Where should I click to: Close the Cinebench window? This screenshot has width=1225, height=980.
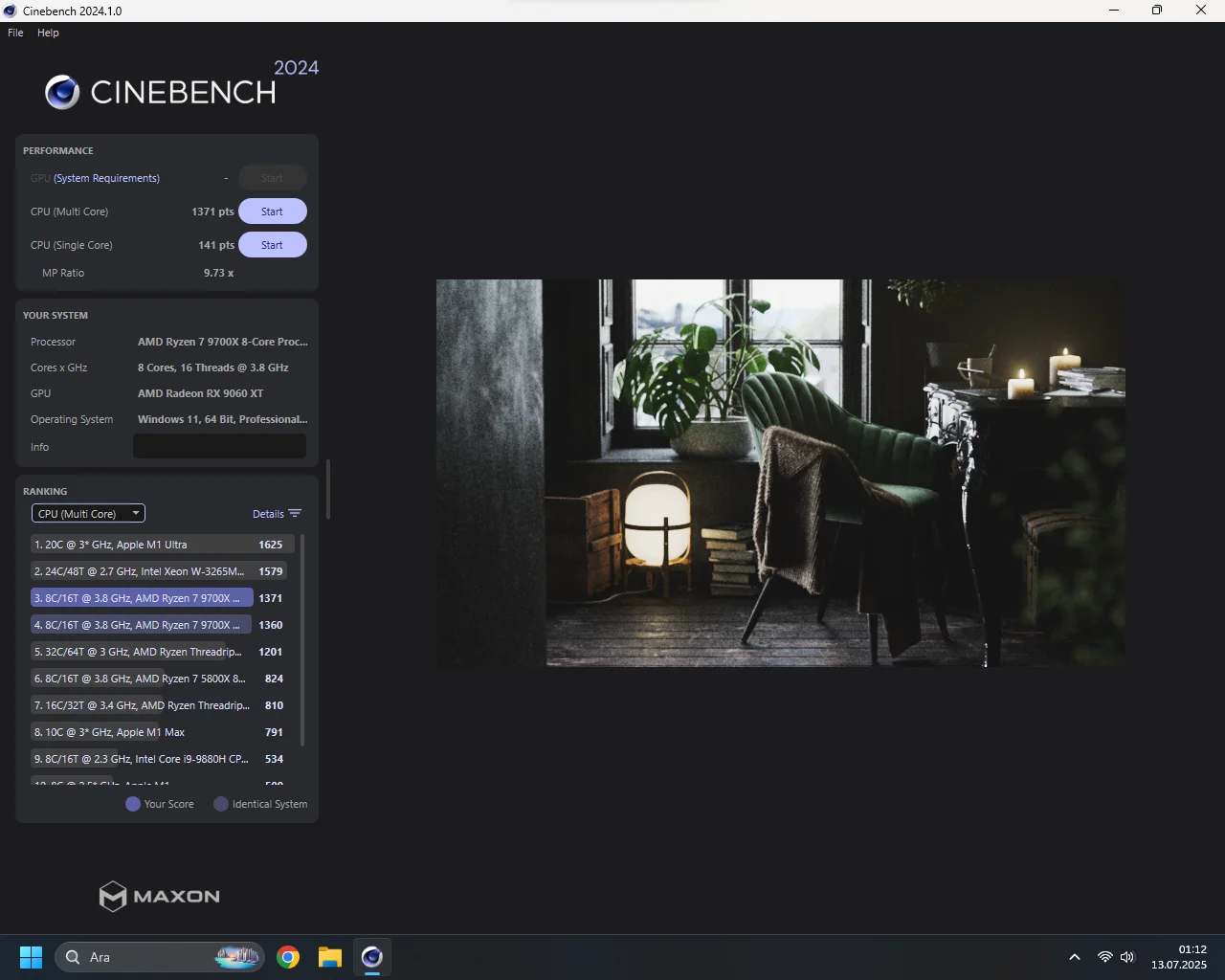pos(1201,11)
